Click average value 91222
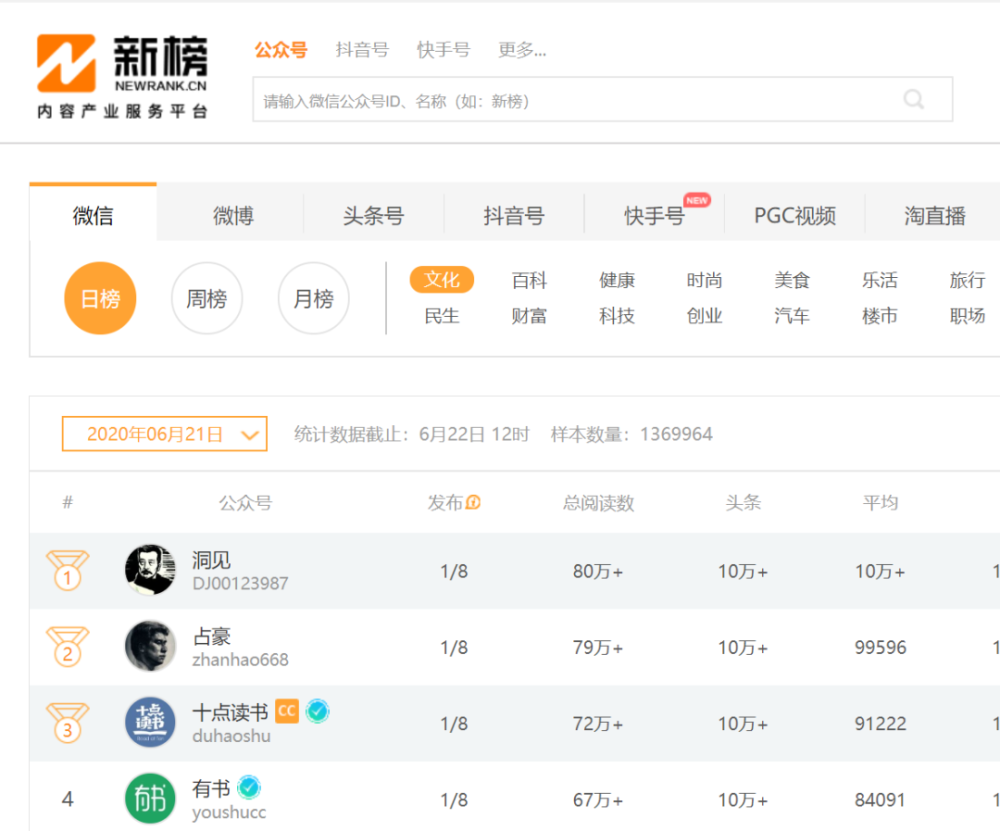 pos(880,723)
